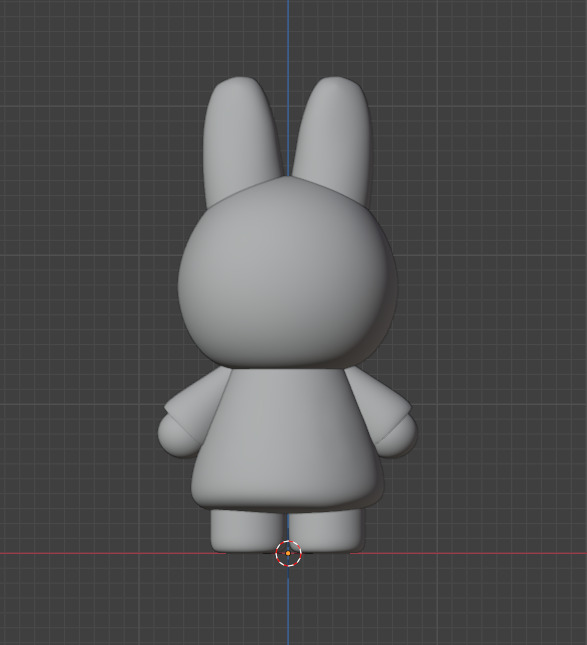This screenshot has height=645, width=587.
Task: Click the bunny's right hand
Action: click(398, 437)
